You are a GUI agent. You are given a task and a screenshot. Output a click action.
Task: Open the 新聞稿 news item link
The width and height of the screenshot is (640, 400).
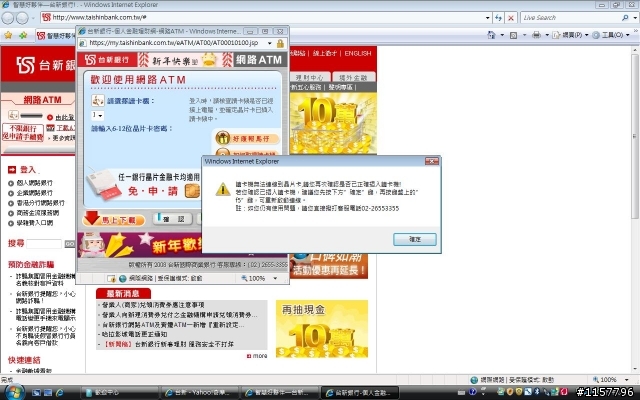167,344
